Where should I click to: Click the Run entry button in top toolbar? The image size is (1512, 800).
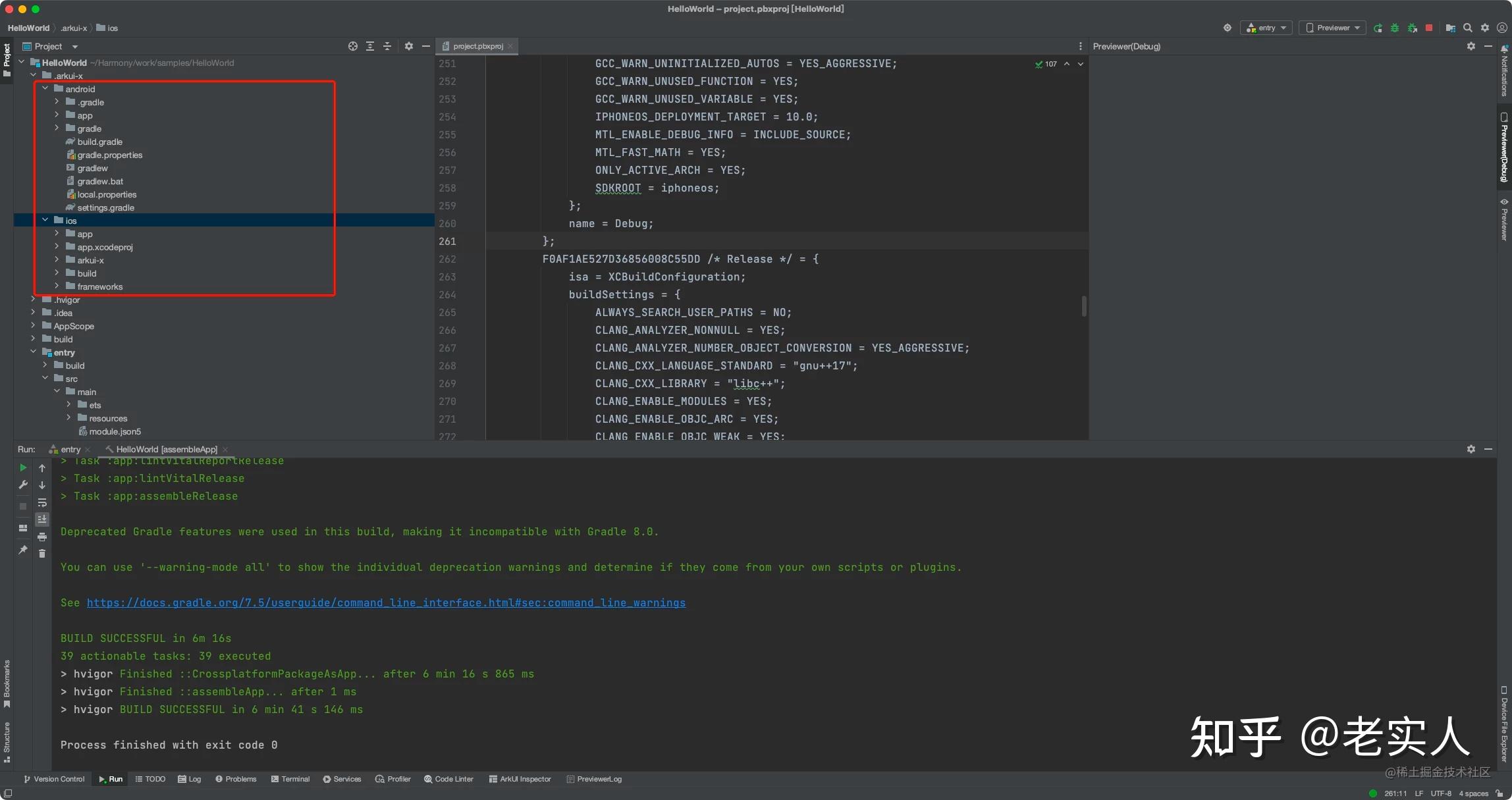coord(1378,28)
